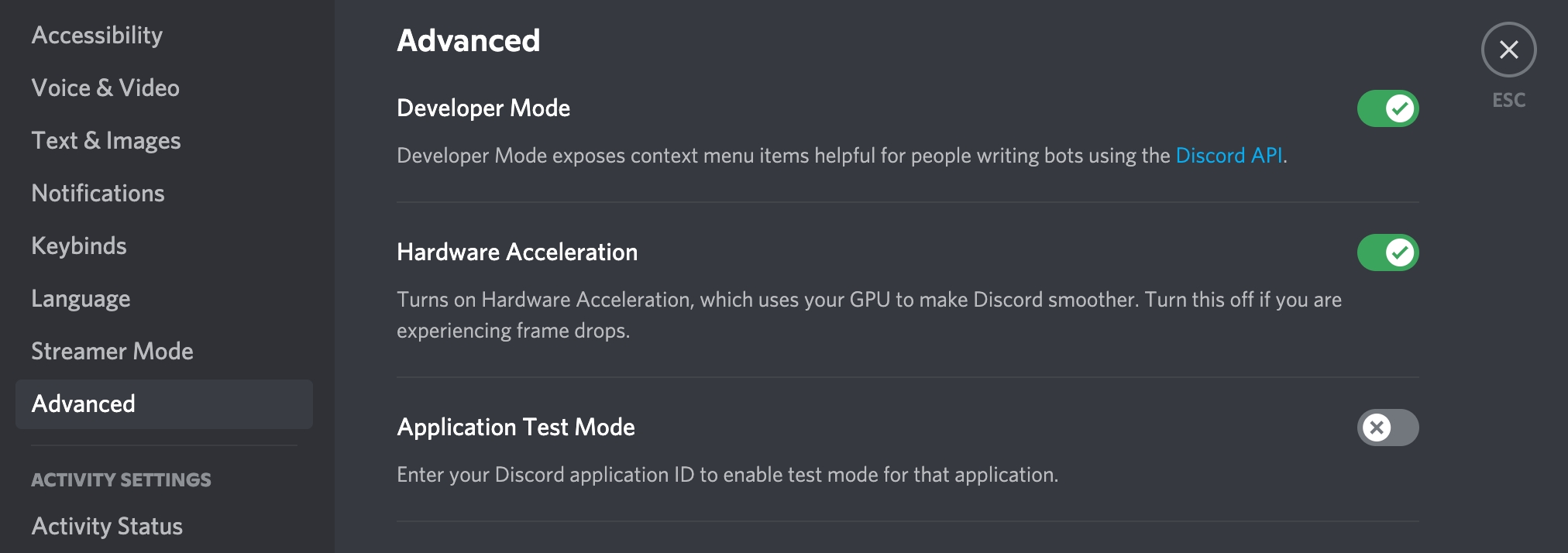Click the Application Test Mode title
The height and width of the screenshot is (553, 1568).
tap(516, 428)
